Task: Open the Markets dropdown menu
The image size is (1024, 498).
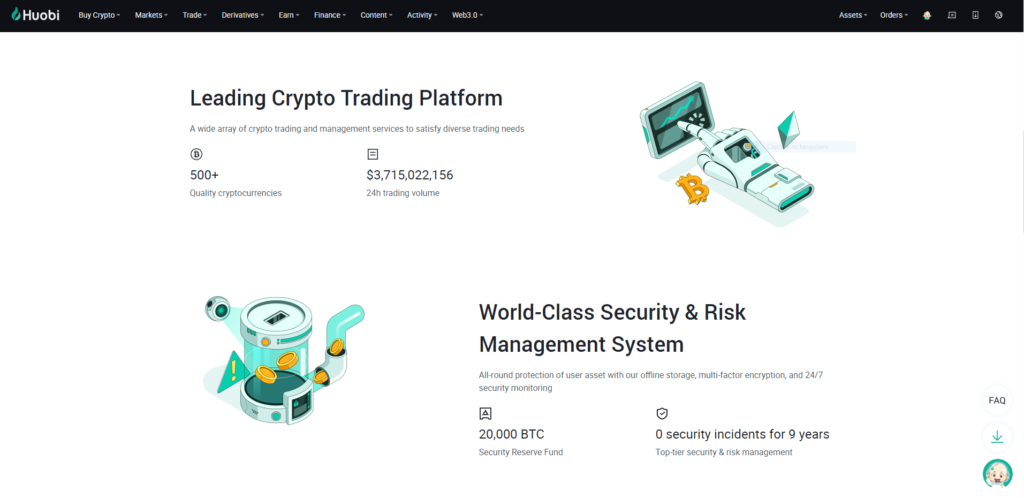Action: 151,15
